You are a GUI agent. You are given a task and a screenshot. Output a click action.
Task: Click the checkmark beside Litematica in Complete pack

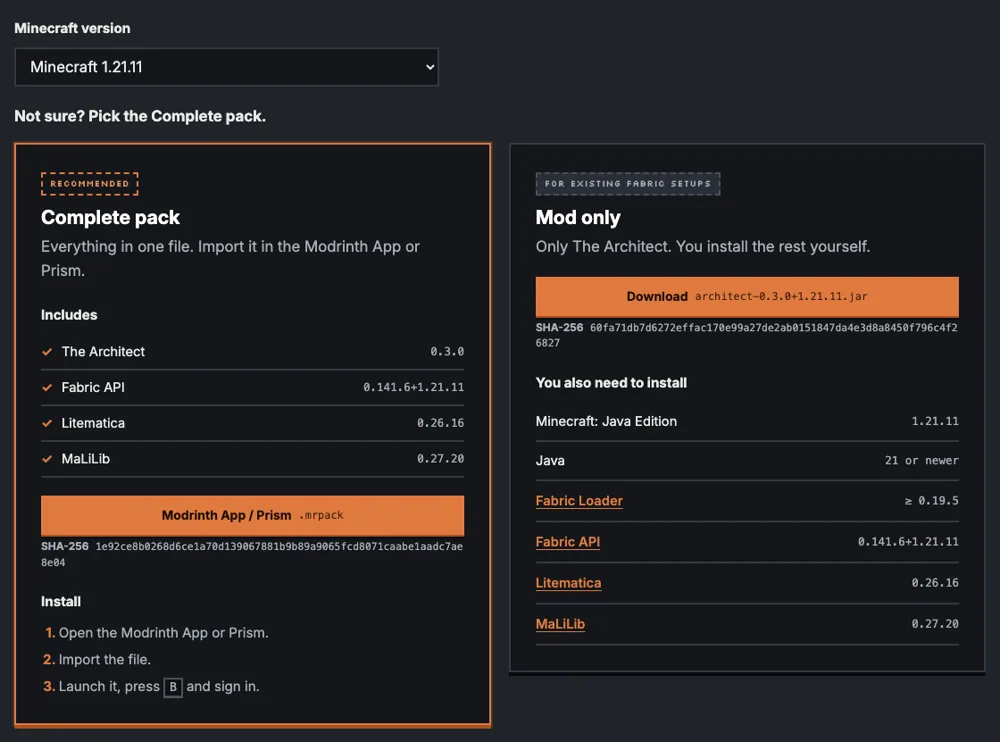pos(47,423)
